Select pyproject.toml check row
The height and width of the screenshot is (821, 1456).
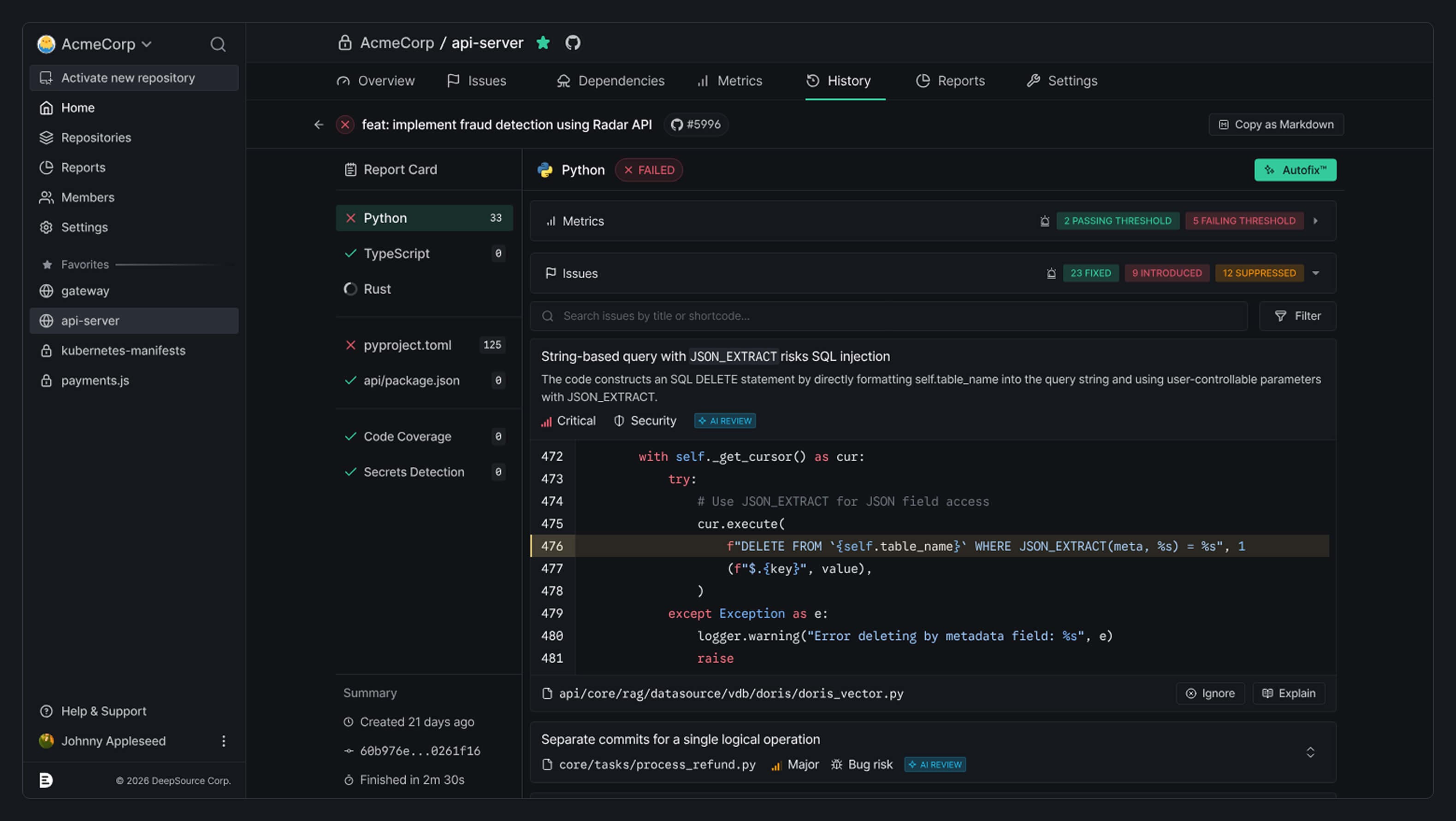pos(424,345)
